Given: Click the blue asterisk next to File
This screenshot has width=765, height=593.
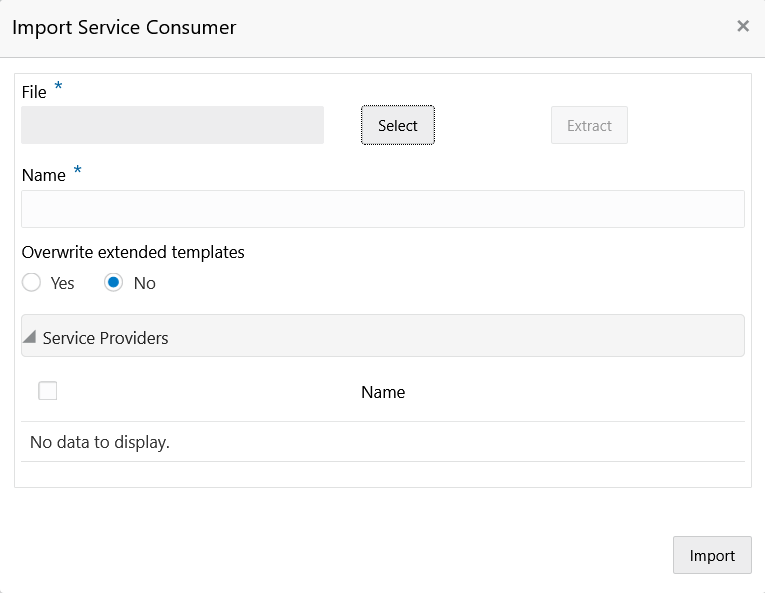Looking at the screenshot, I should pos(58,89).
